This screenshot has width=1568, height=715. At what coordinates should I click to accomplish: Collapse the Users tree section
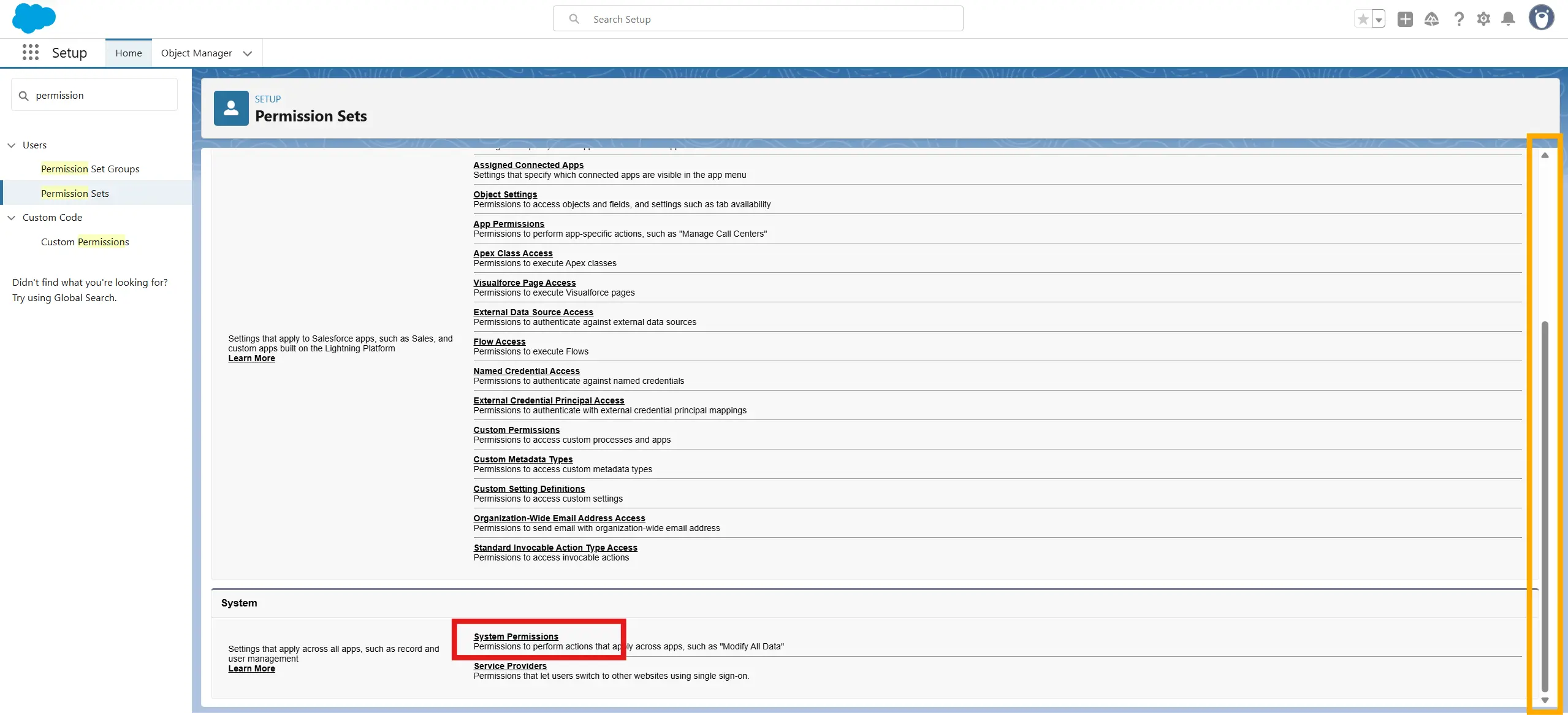click(11, 145)
